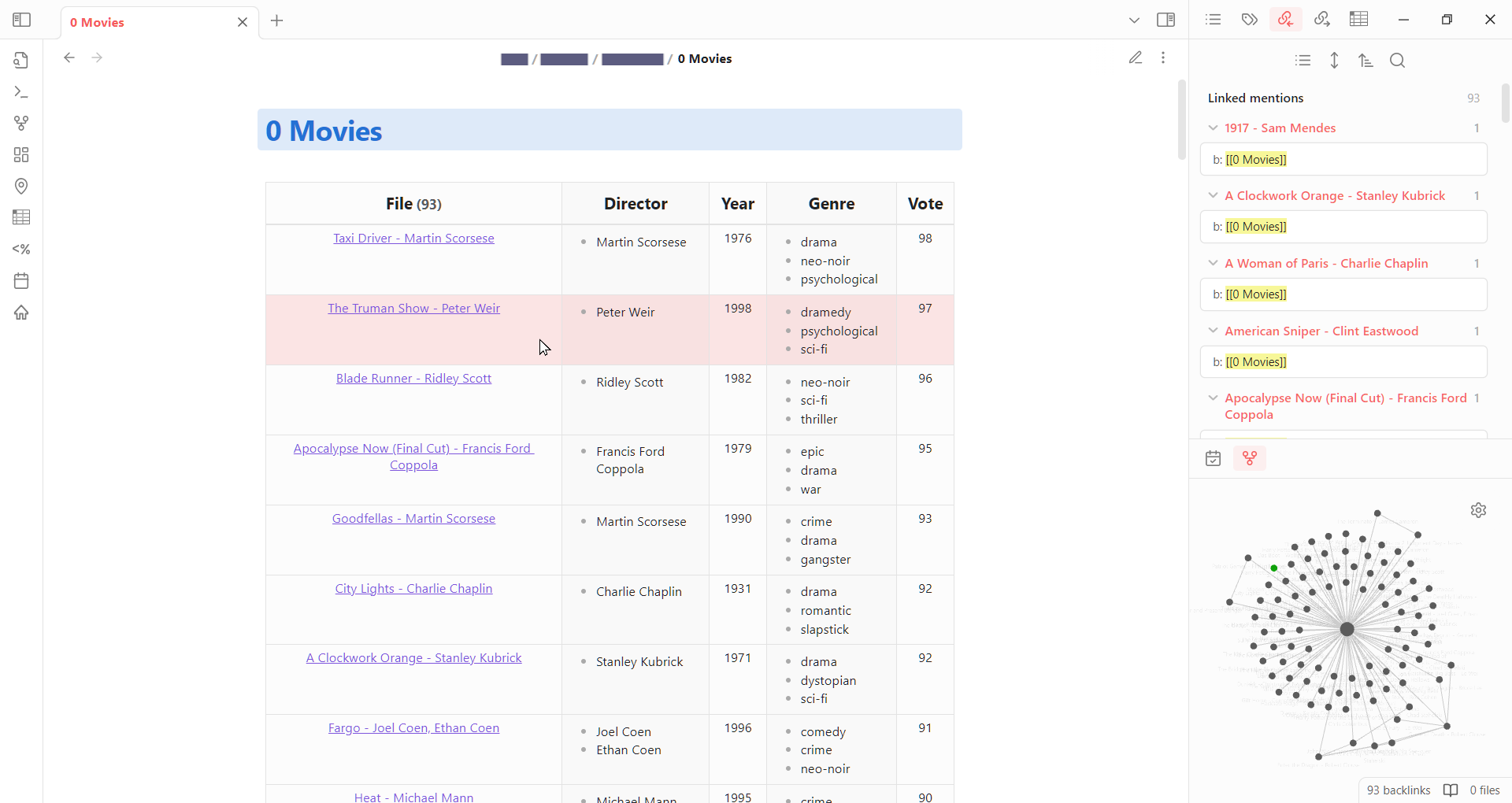Navigate back with the left arrow
This screenshot has width=1512, height=803.
coord(69,57)
